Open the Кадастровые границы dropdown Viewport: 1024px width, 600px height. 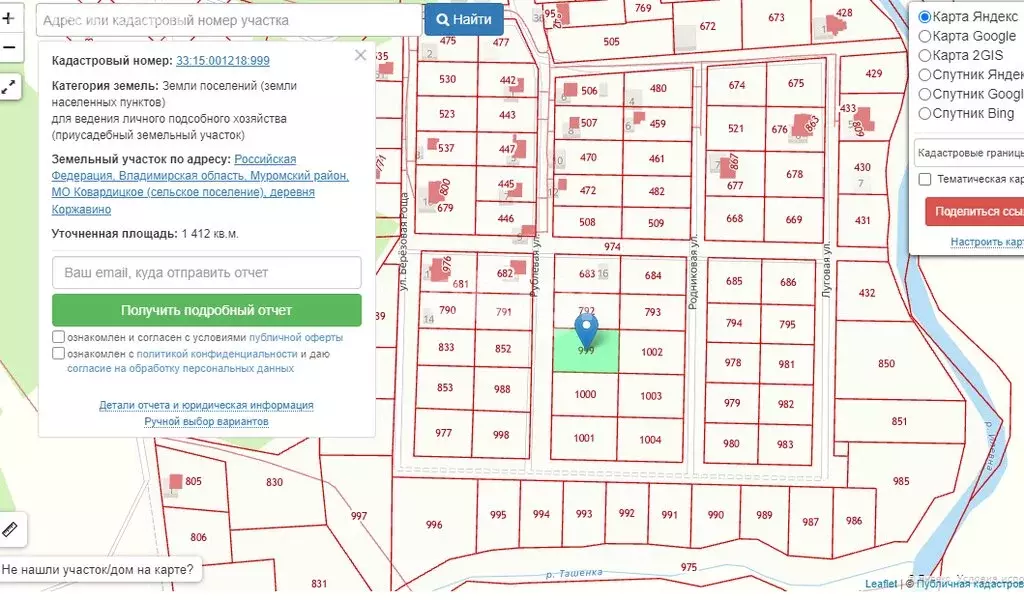(x=968, y=153)
